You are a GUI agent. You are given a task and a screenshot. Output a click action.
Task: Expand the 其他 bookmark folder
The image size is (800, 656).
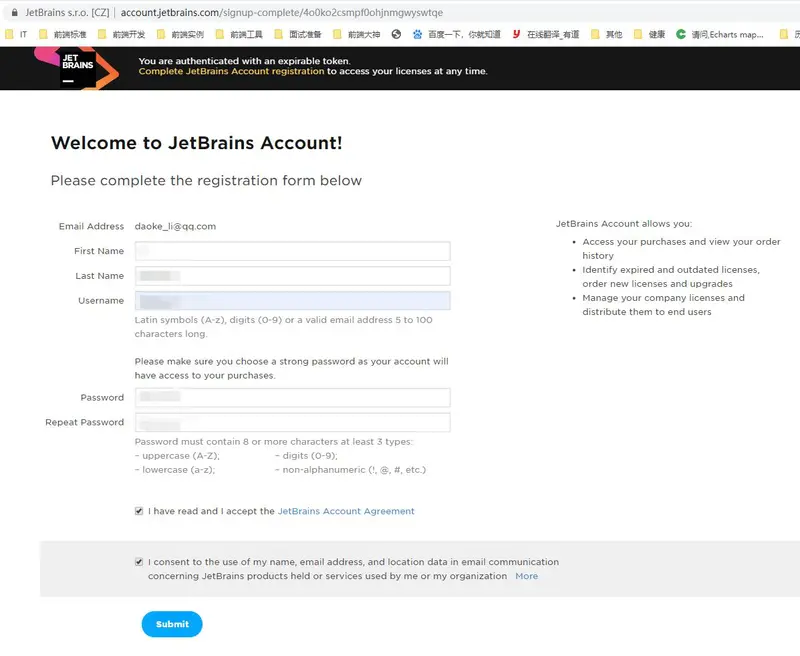(607, 34)
